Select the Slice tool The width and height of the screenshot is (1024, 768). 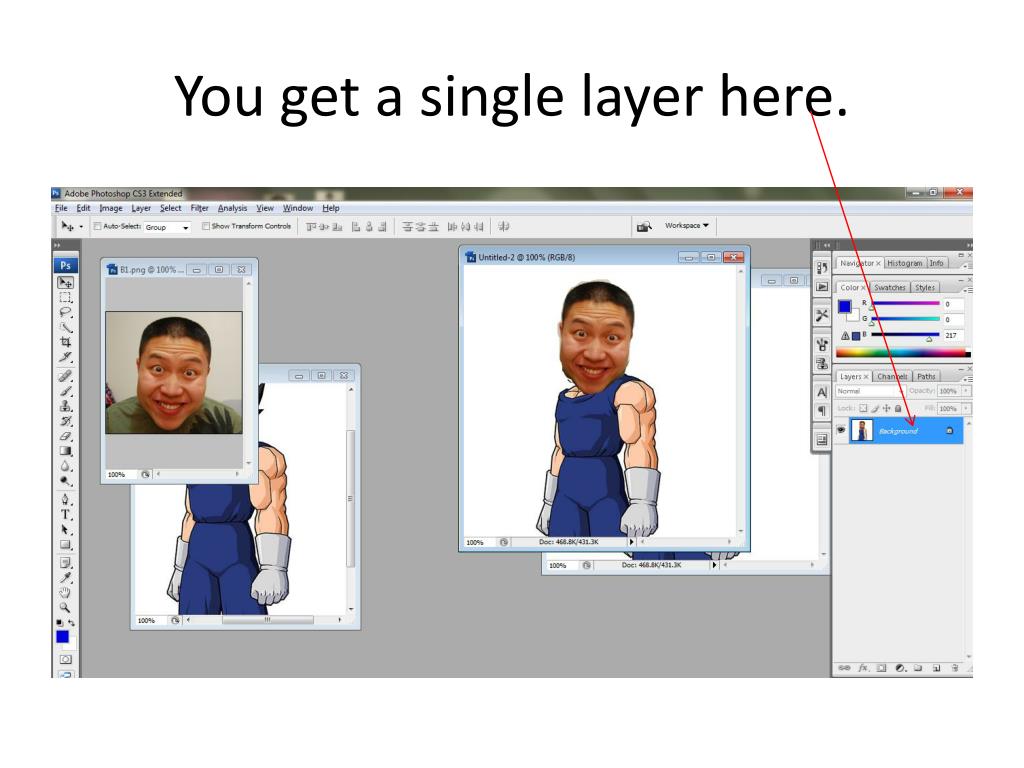65,357
